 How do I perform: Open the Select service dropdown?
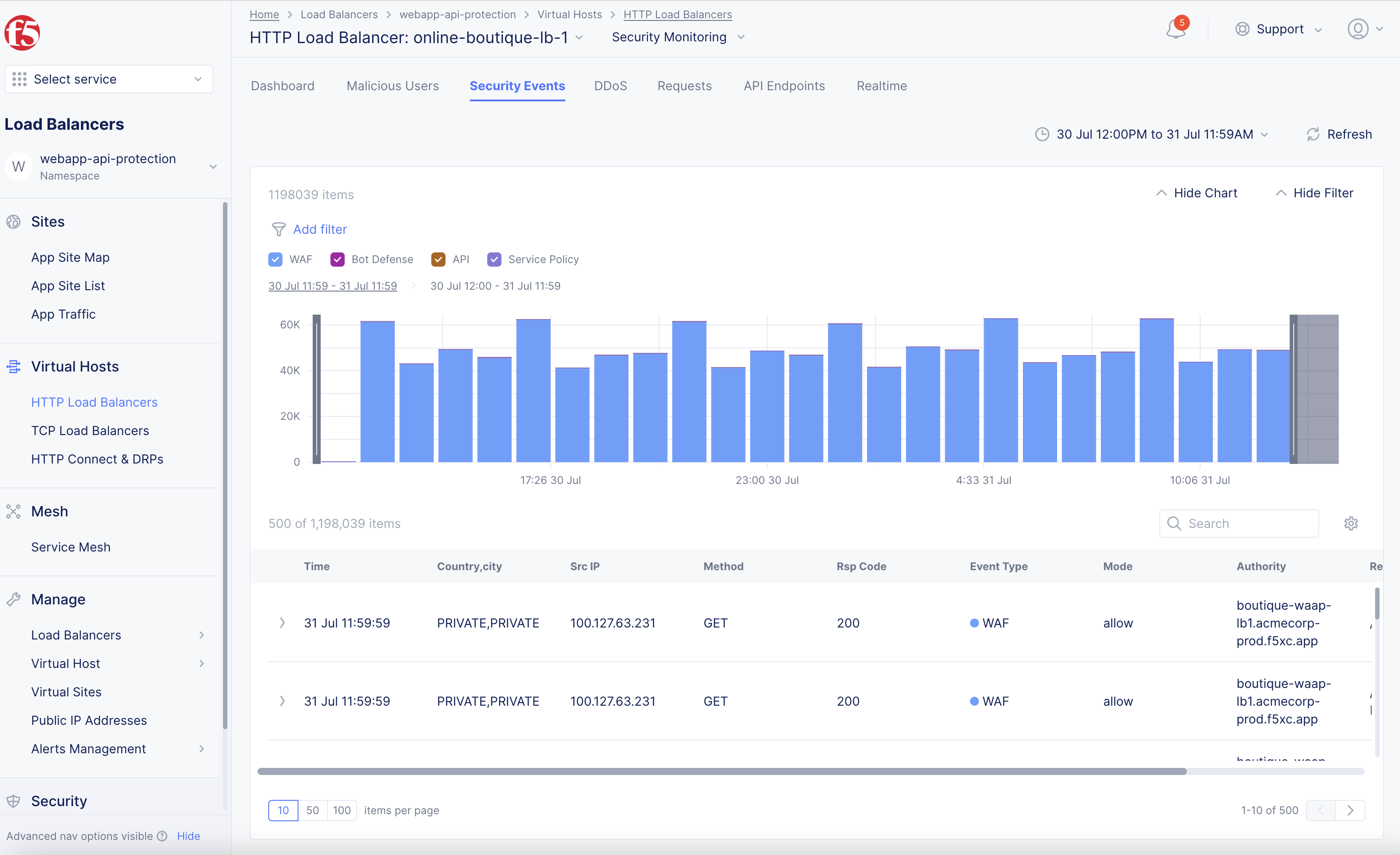tap(108, 79)
